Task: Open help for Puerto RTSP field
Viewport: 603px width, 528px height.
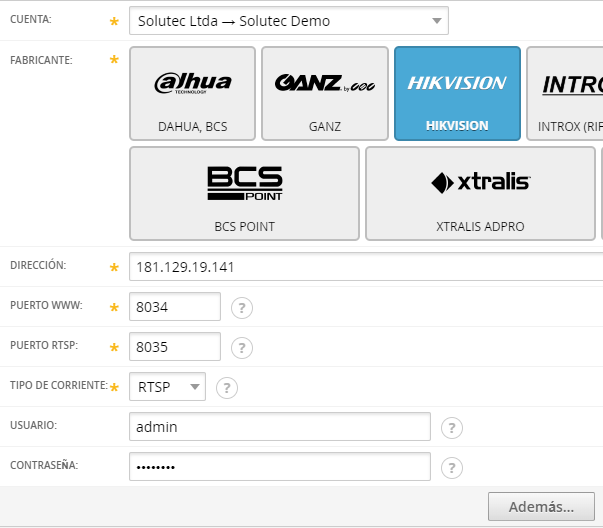Action: click(x=242, y=348)
